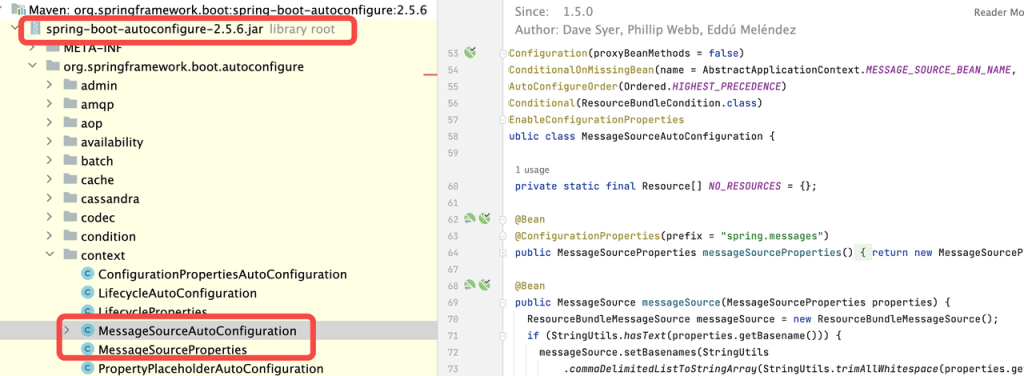Click the aop folder icon
Image resolution: width=1024 pixels, height=376 pixels.
point(70,123)
